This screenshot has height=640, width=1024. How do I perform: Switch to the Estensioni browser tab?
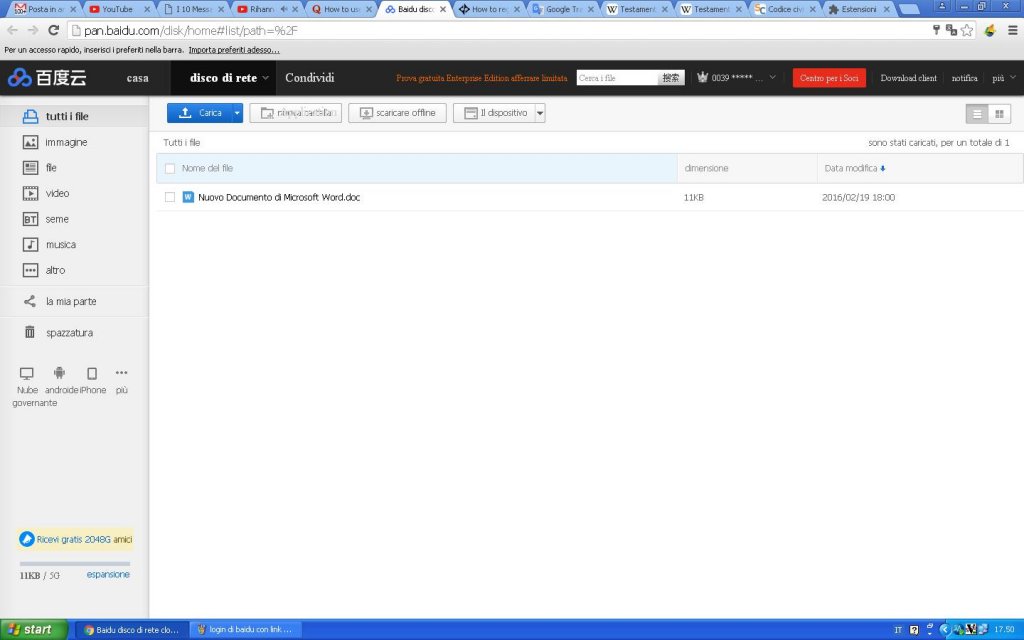tap(859, 9)
